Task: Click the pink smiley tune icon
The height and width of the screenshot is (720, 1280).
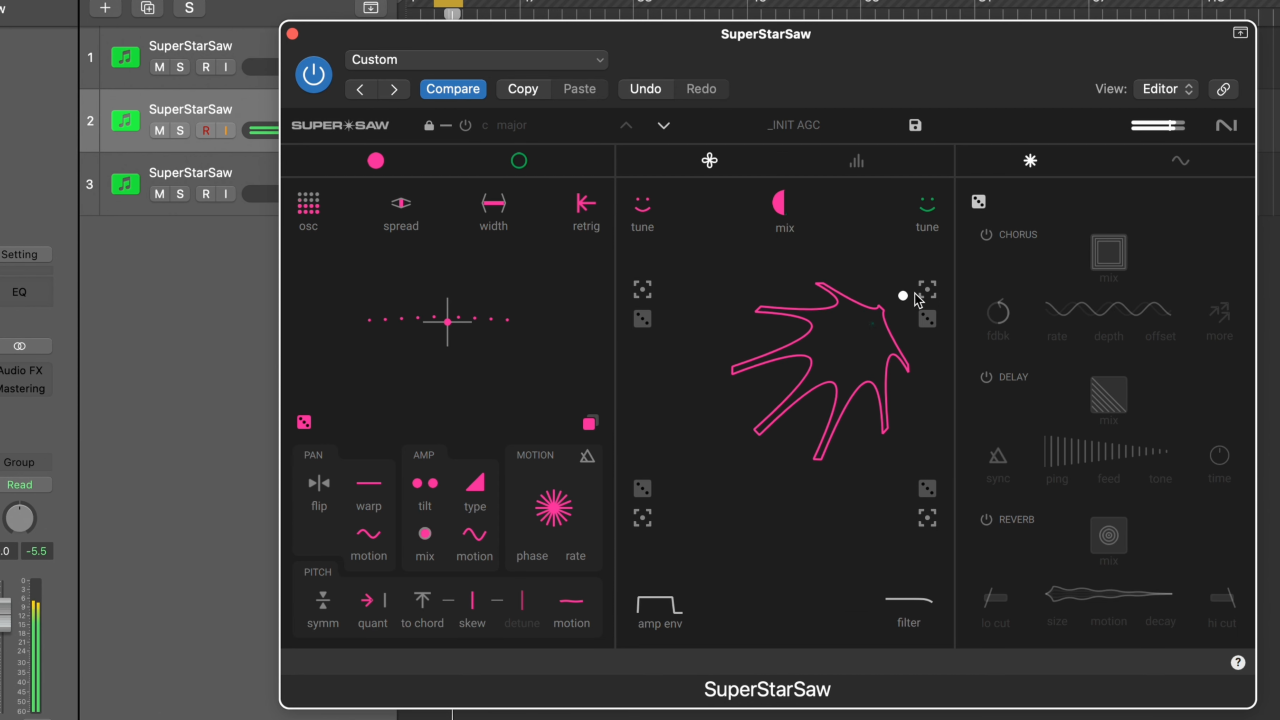Action: pyautogui.click(x=642, y=204)
